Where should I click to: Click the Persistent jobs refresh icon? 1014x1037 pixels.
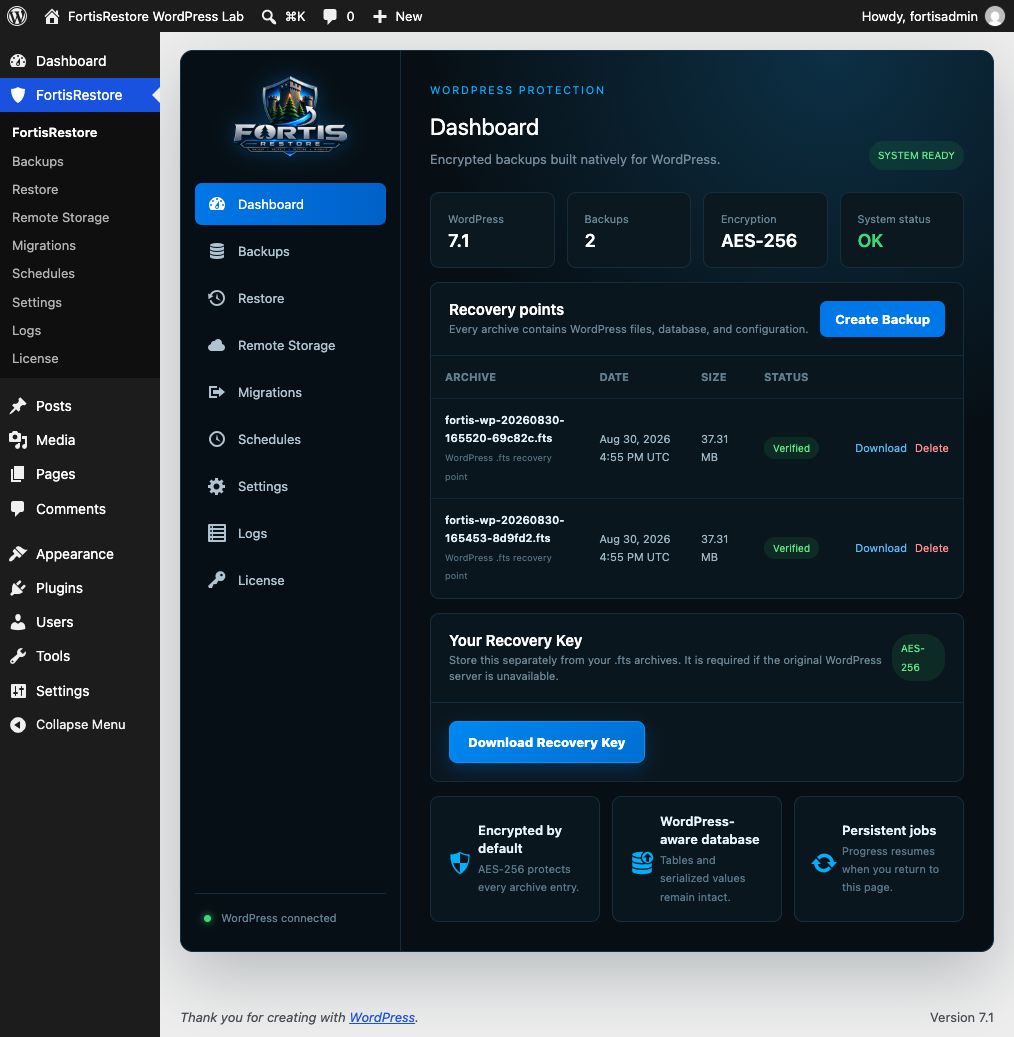[x=824, y=862]
